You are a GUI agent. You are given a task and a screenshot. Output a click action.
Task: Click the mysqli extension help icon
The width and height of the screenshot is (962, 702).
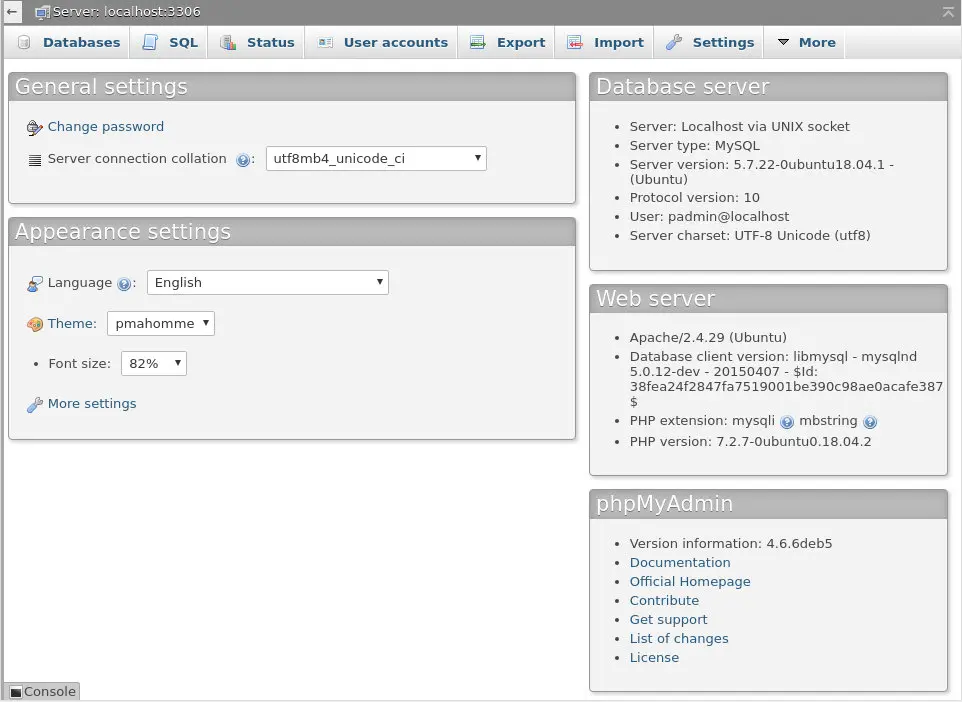click(x=787, y=422)
